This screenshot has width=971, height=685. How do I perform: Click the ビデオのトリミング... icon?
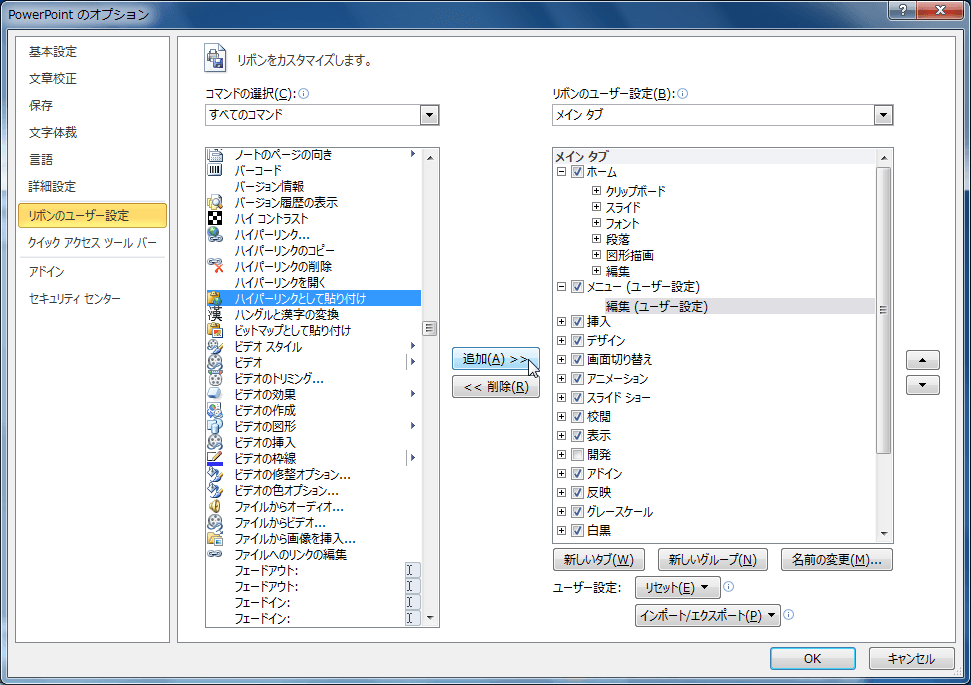(x=215, y=378)
